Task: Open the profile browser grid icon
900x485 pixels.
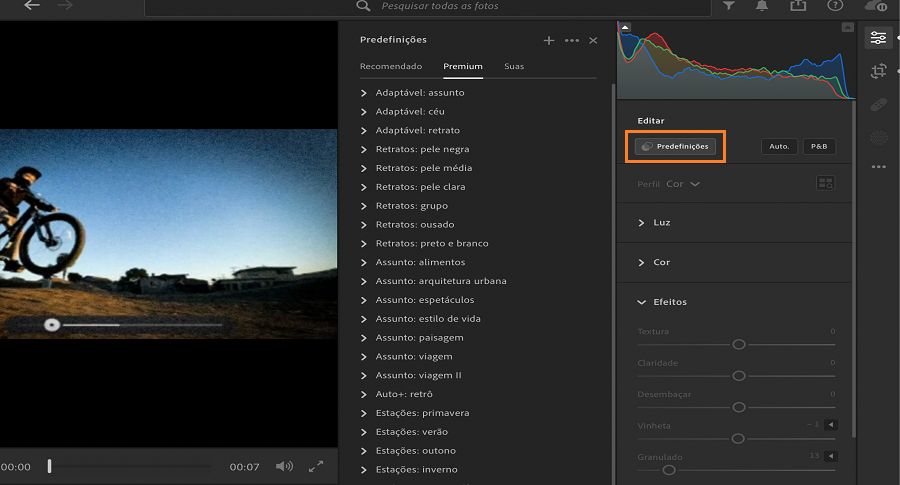Action: click(825, 184)
